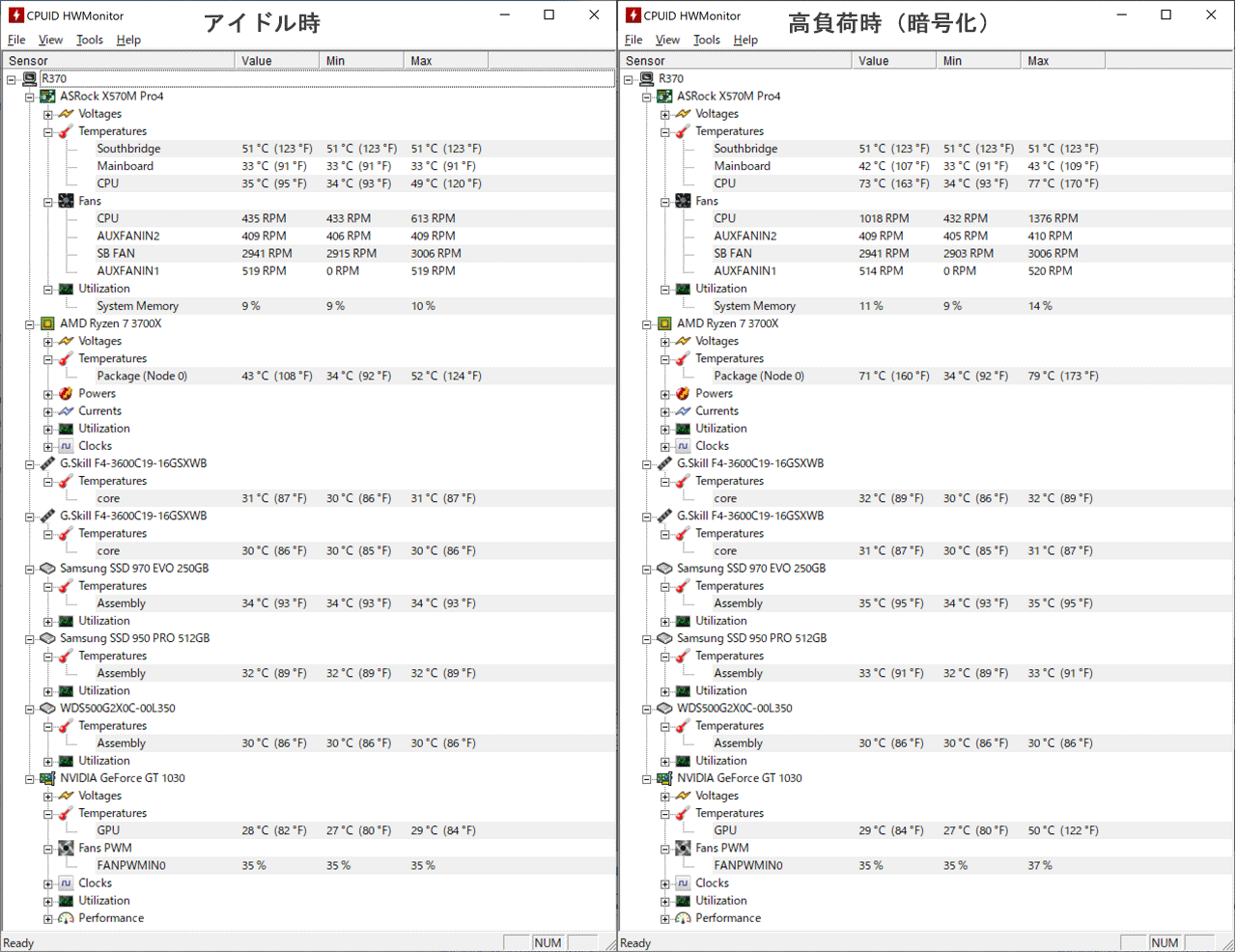Open the View menu in left window

coord(50,40)
